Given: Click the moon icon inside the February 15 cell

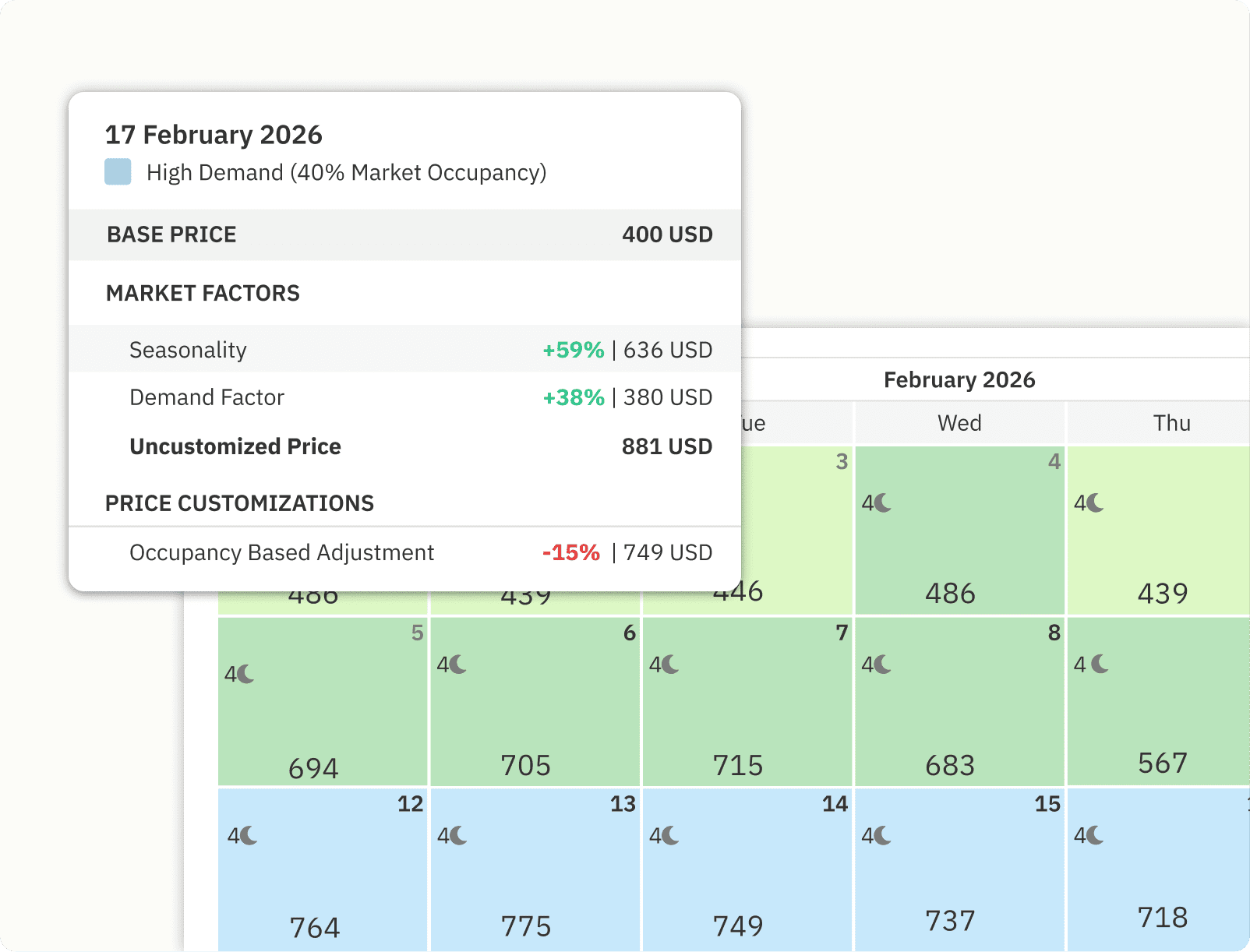Looking at the screenshot, I should tap(874, 835).
